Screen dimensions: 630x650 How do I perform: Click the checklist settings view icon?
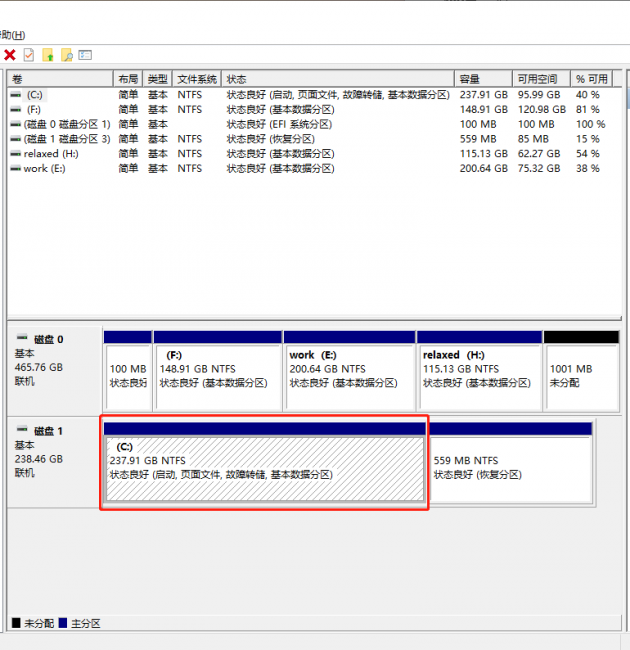pos(85,55)
